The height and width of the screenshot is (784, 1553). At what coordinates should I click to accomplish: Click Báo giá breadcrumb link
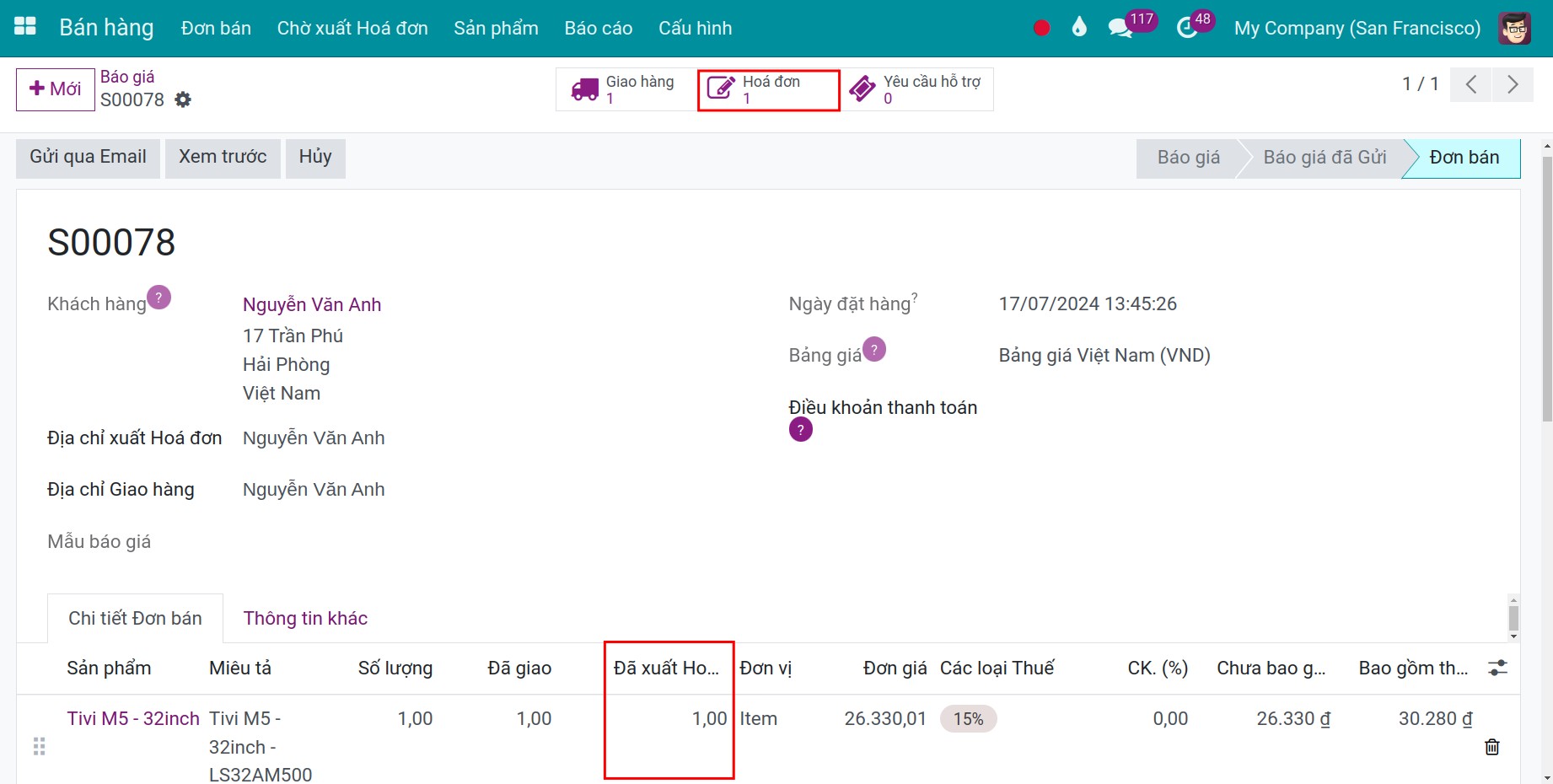[127, 77]
